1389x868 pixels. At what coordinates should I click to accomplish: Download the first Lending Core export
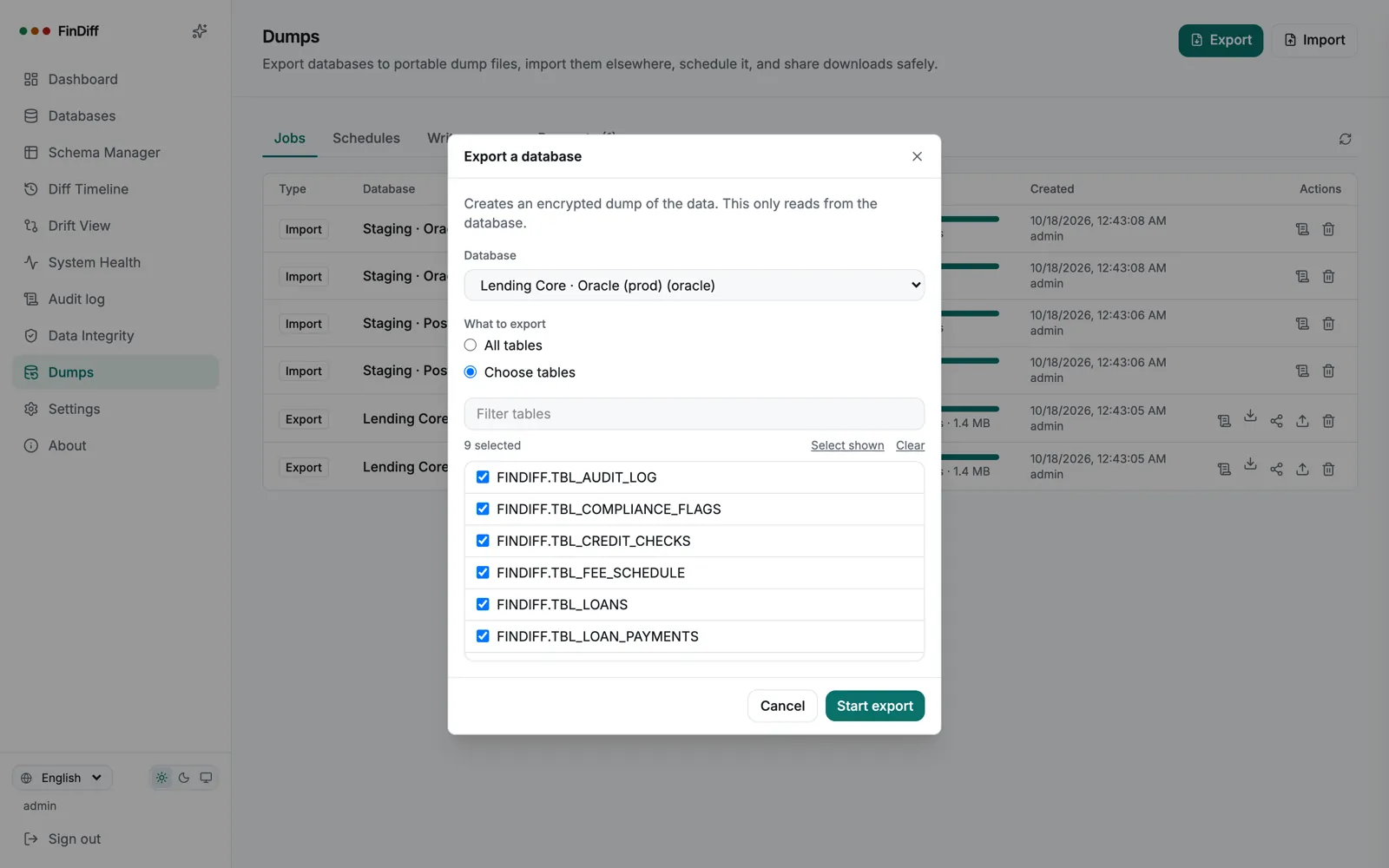1250,416
